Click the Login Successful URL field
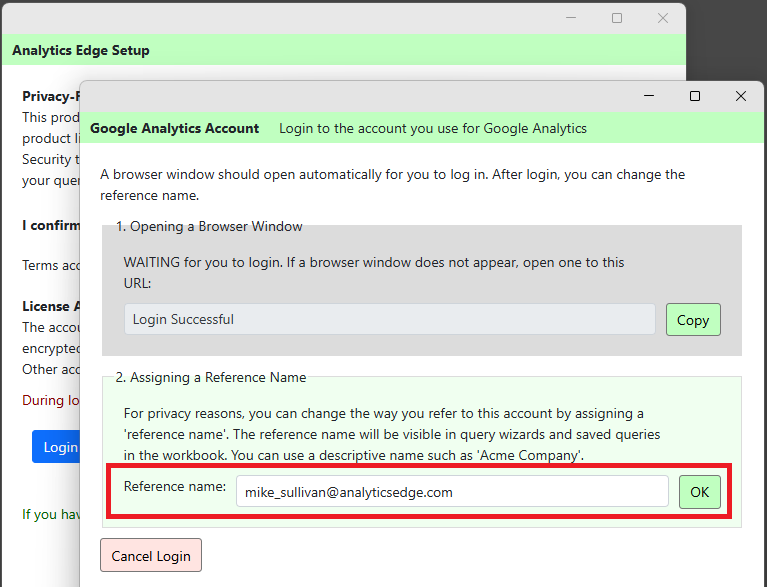The height and width of the screenshot is (587, 767). [x=389, y=320]
